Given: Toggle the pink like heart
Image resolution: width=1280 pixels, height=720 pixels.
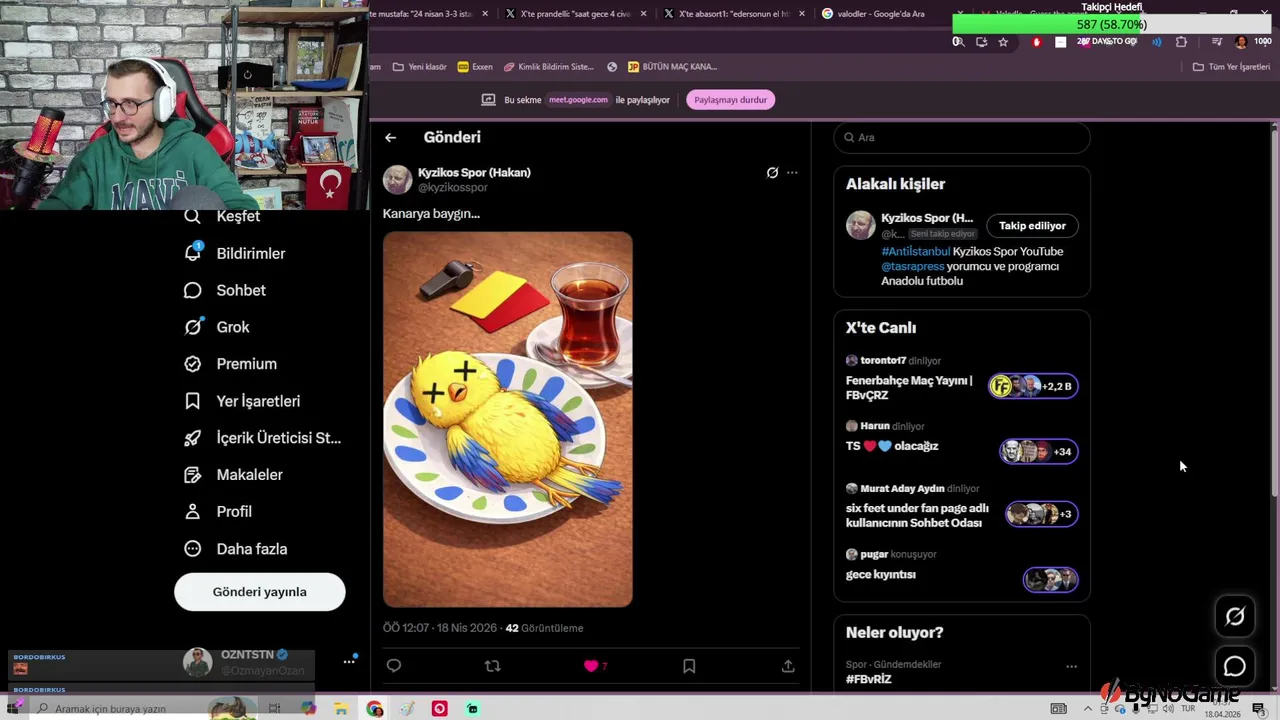Looking at the screenshot, I should click(x=591, y=666).
